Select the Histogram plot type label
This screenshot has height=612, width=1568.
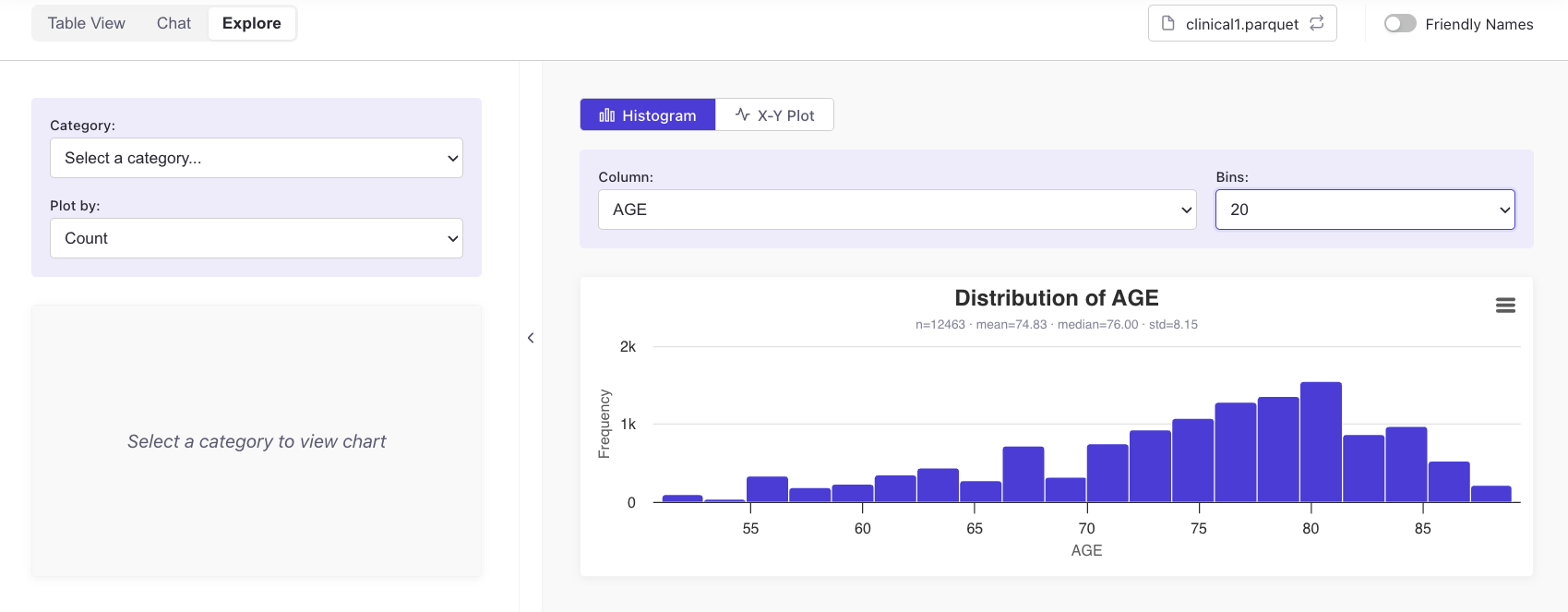[659, 115]
